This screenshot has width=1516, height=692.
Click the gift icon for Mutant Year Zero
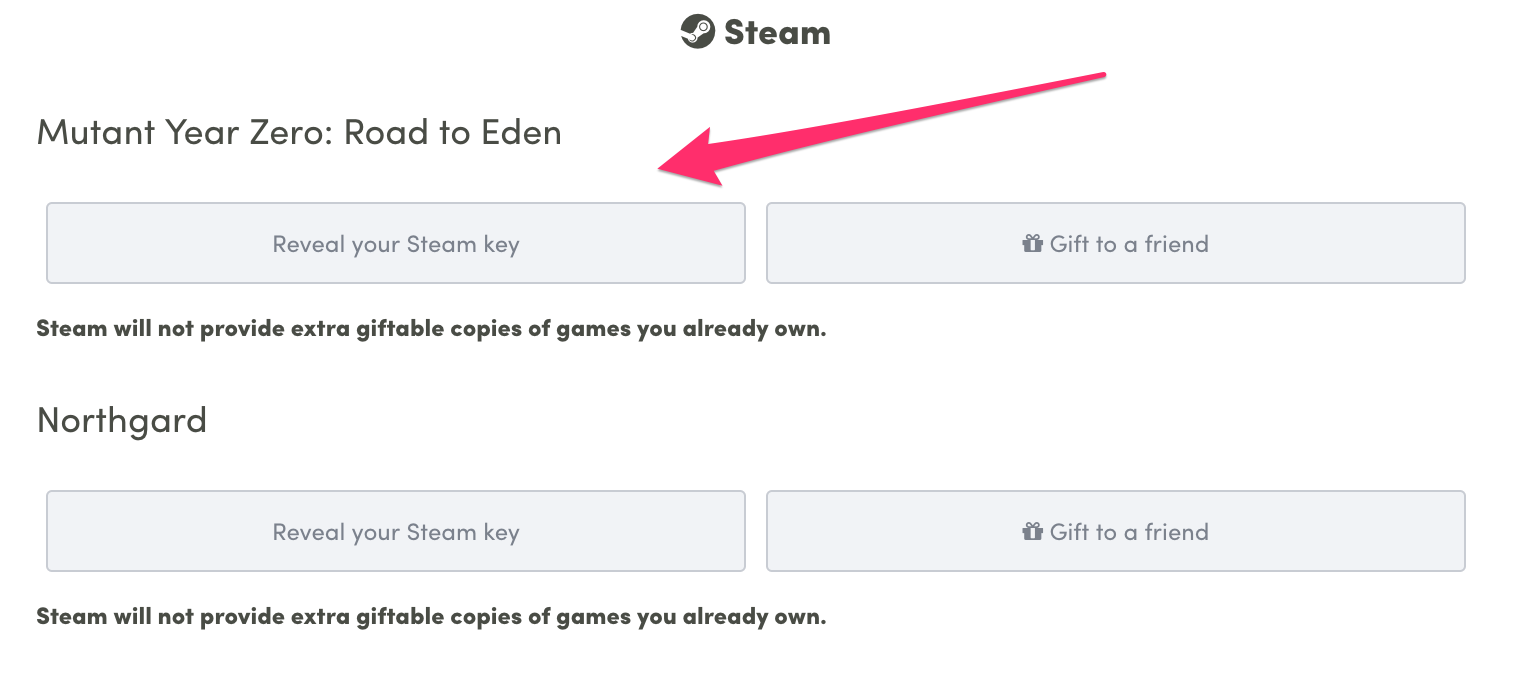pyautogui.click(x=1032, y=243)
